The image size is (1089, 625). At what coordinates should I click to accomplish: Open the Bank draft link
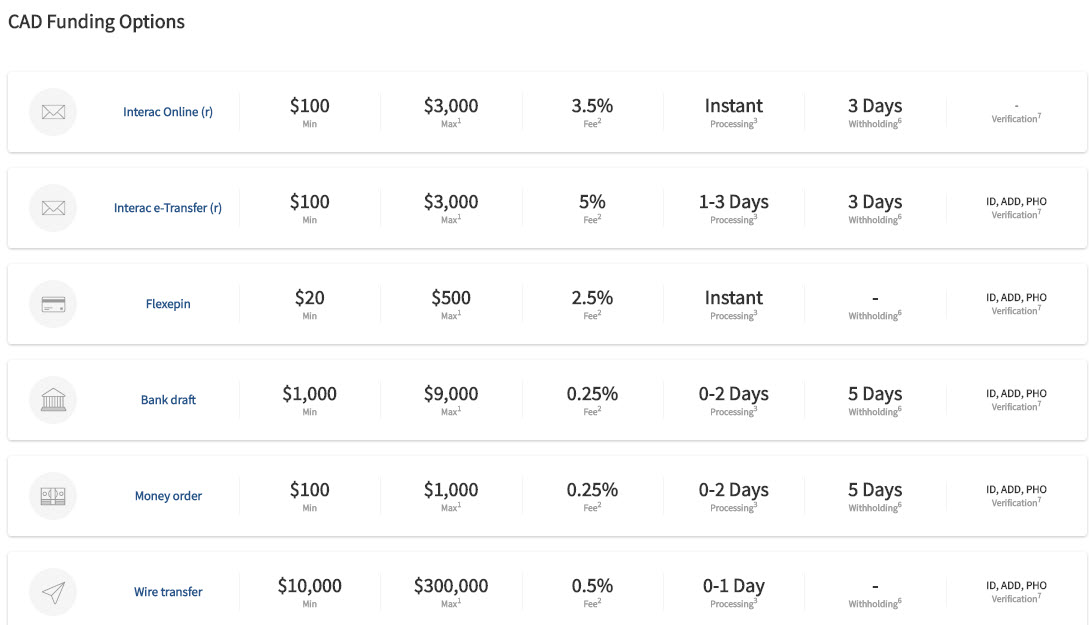pyautogui.click(x=168, y=400)
